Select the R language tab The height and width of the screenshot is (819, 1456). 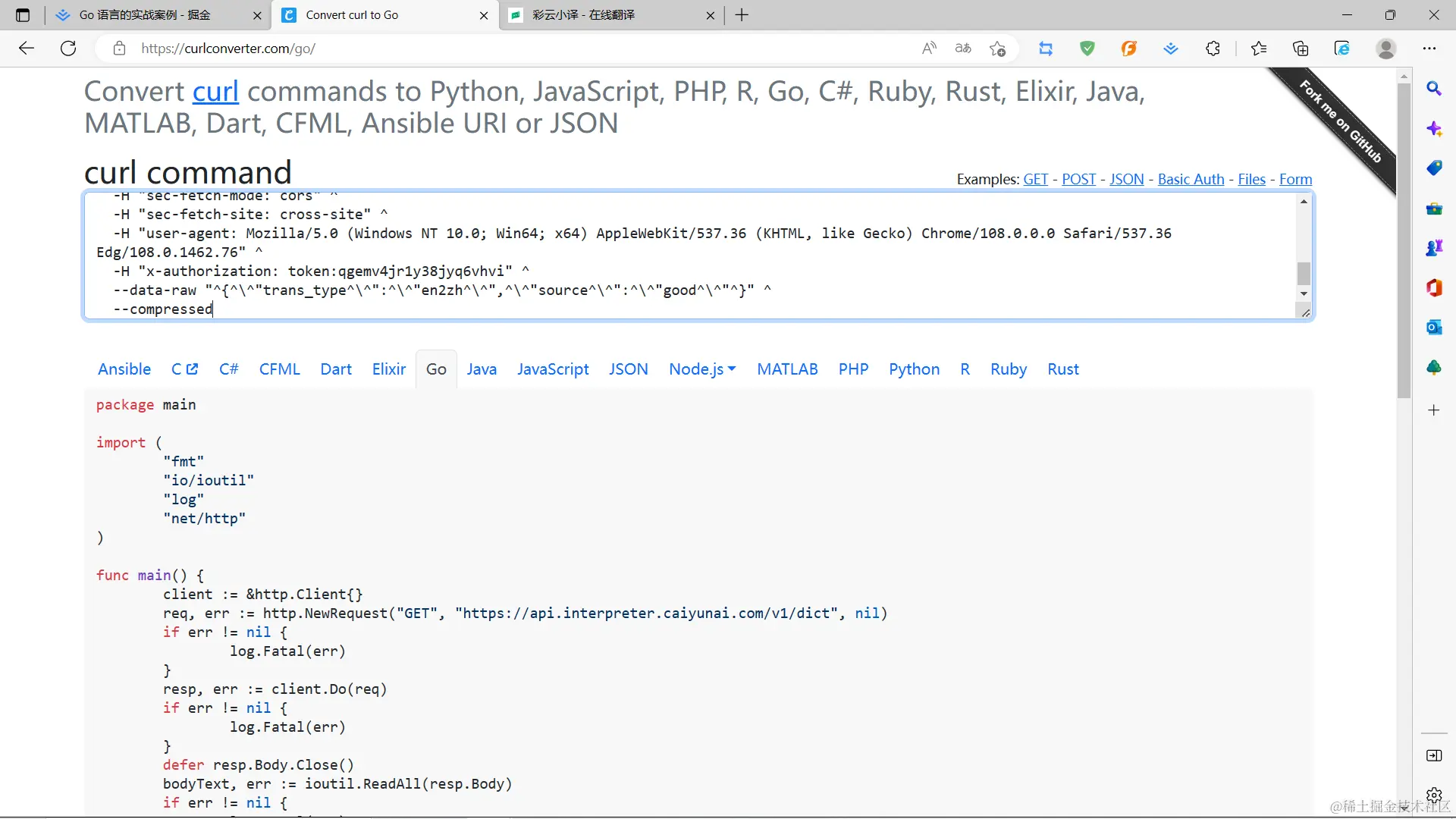point(965,369)
